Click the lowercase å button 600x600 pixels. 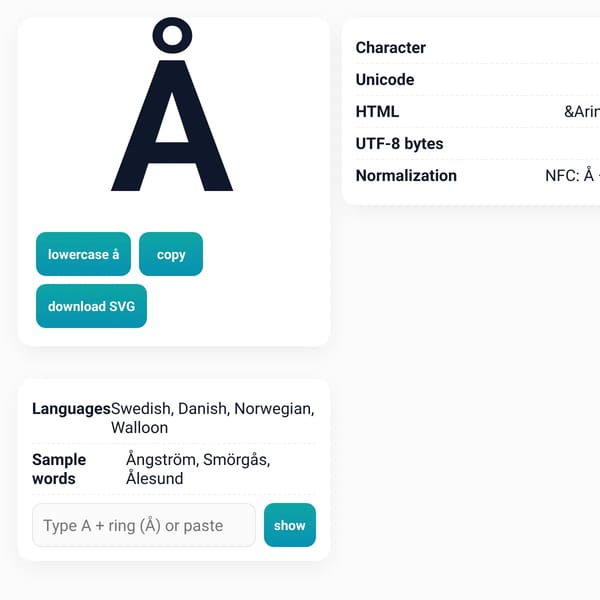coord(83,254)
